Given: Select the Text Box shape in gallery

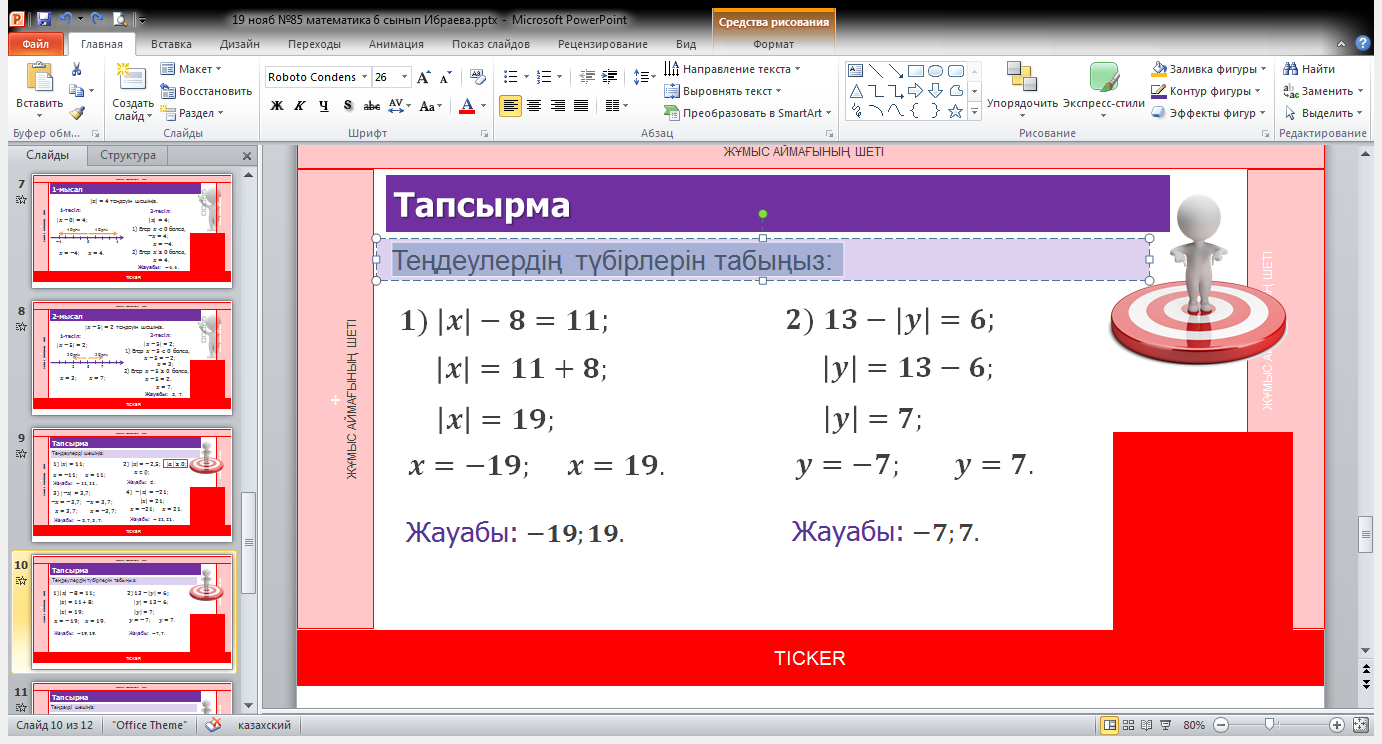Looking at the screenshot, I should coord(855,70).
